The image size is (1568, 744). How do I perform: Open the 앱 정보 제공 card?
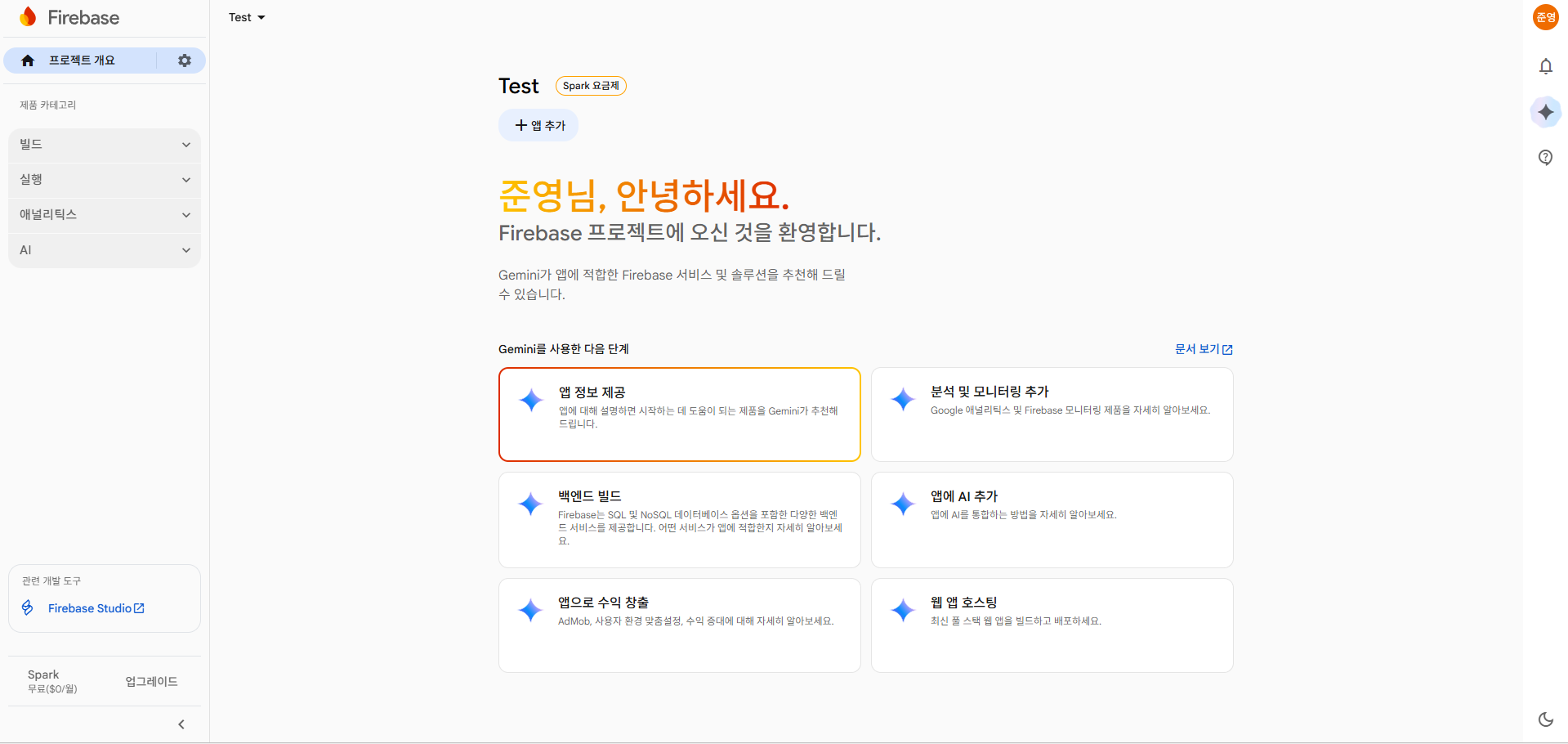point(679,415)
